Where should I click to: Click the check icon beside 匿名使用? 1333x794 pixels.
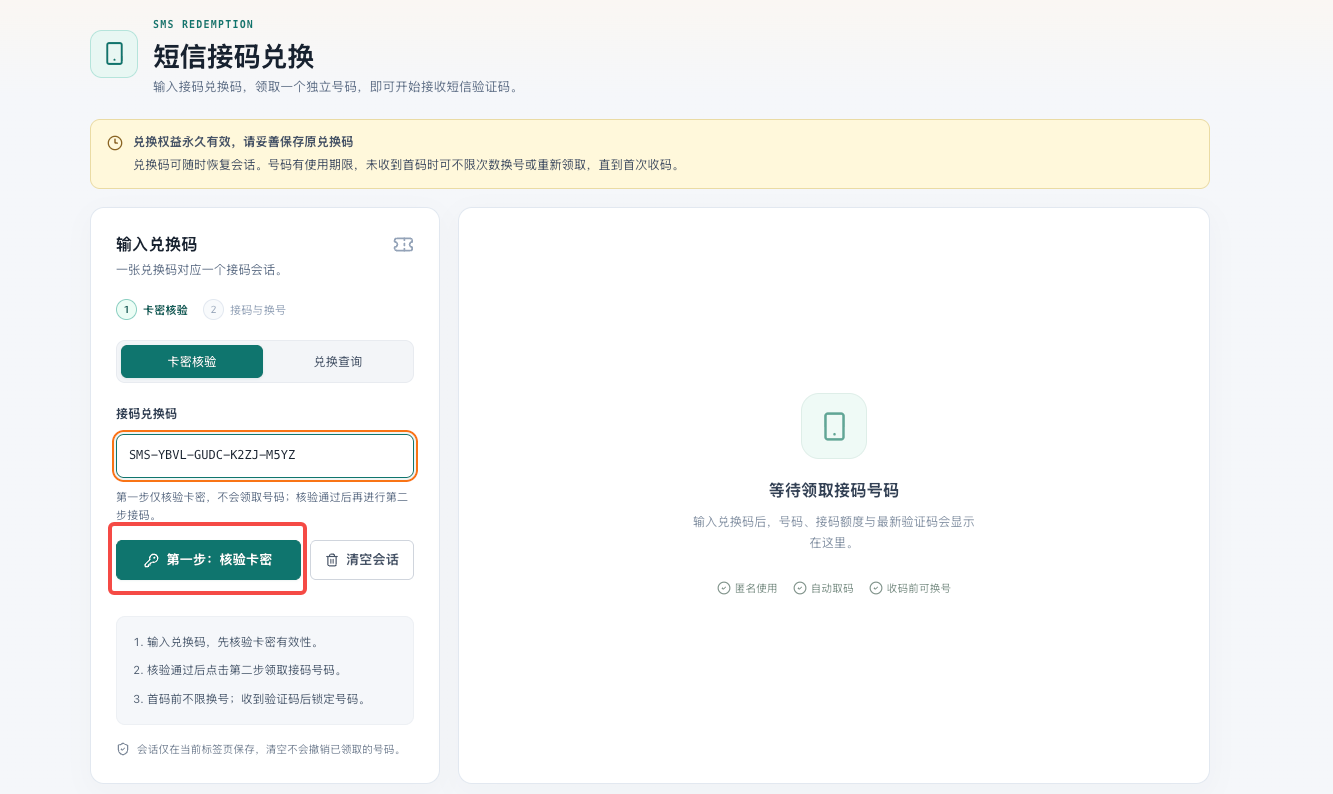(724, 588)
